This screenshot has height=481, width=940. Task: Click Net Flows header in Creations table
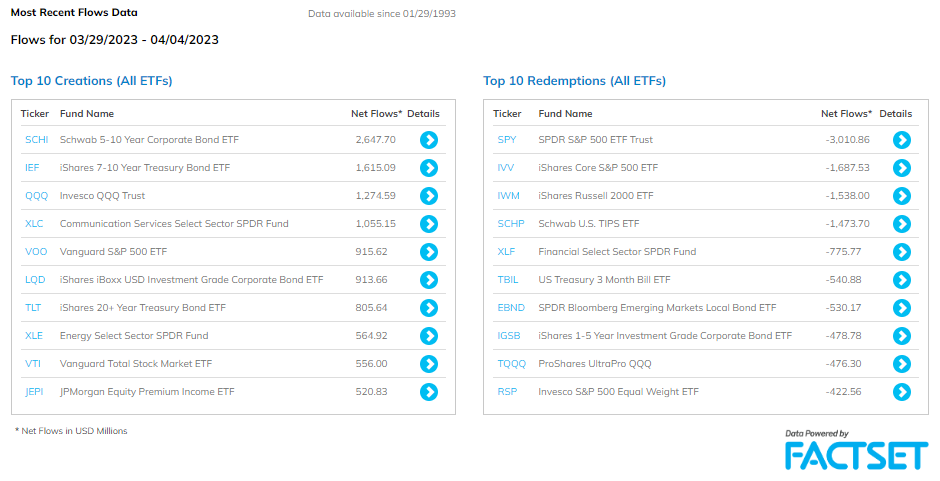click(x=376, y=114)
